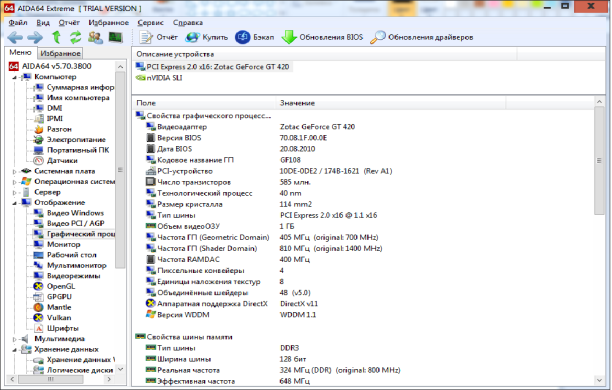
Task: Open the Сервис menu
Action: tap(151, 23)
